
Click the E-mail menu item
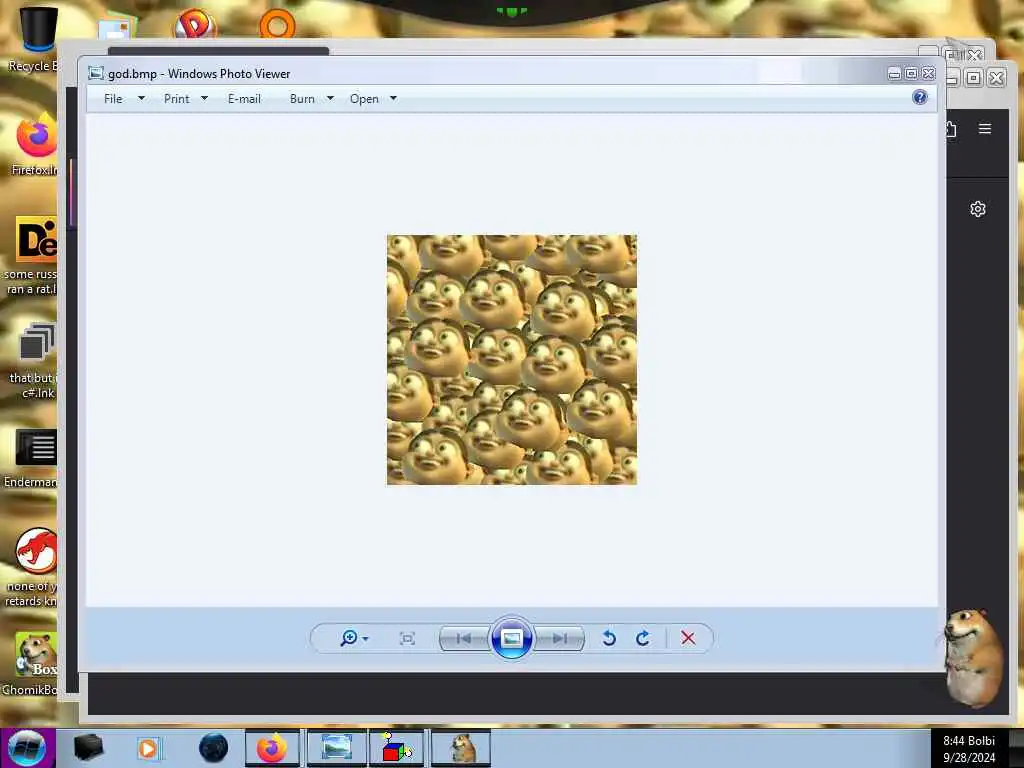(244, 99)
